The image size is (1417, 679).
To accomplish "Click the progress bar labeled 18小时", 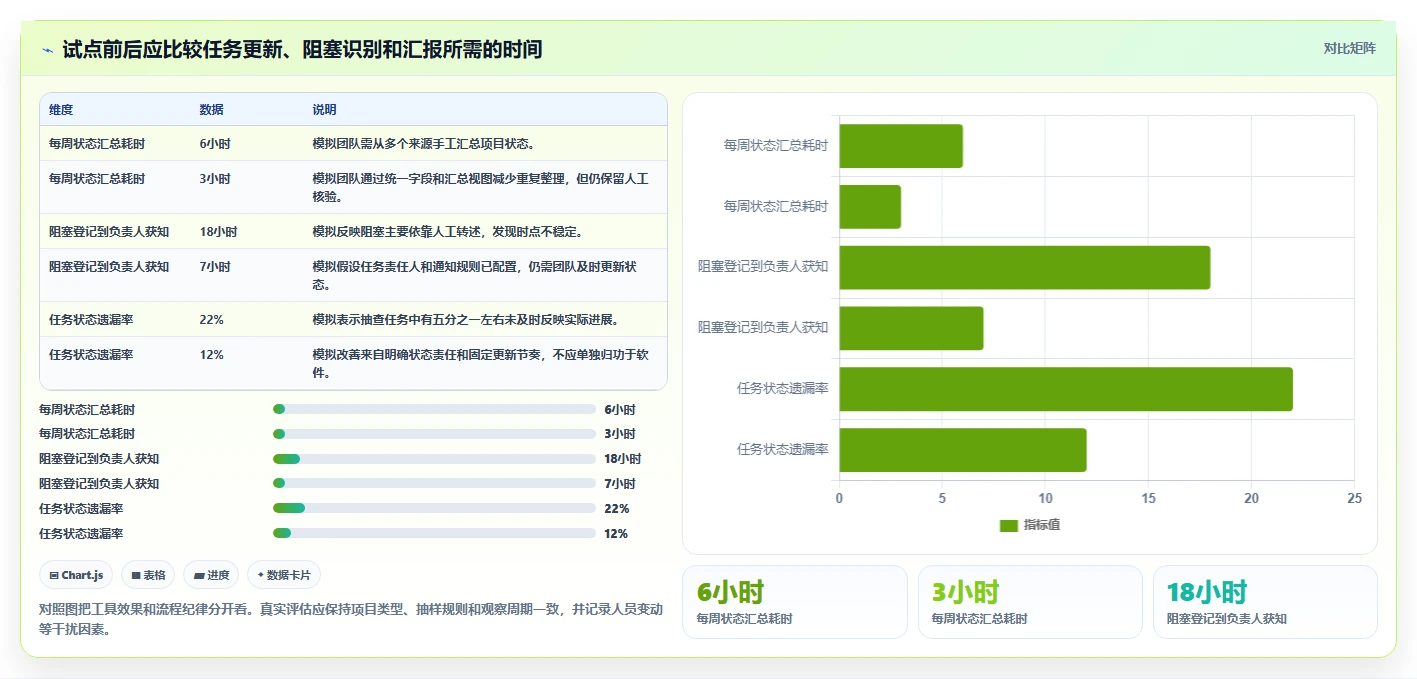I will click(434, 459).
